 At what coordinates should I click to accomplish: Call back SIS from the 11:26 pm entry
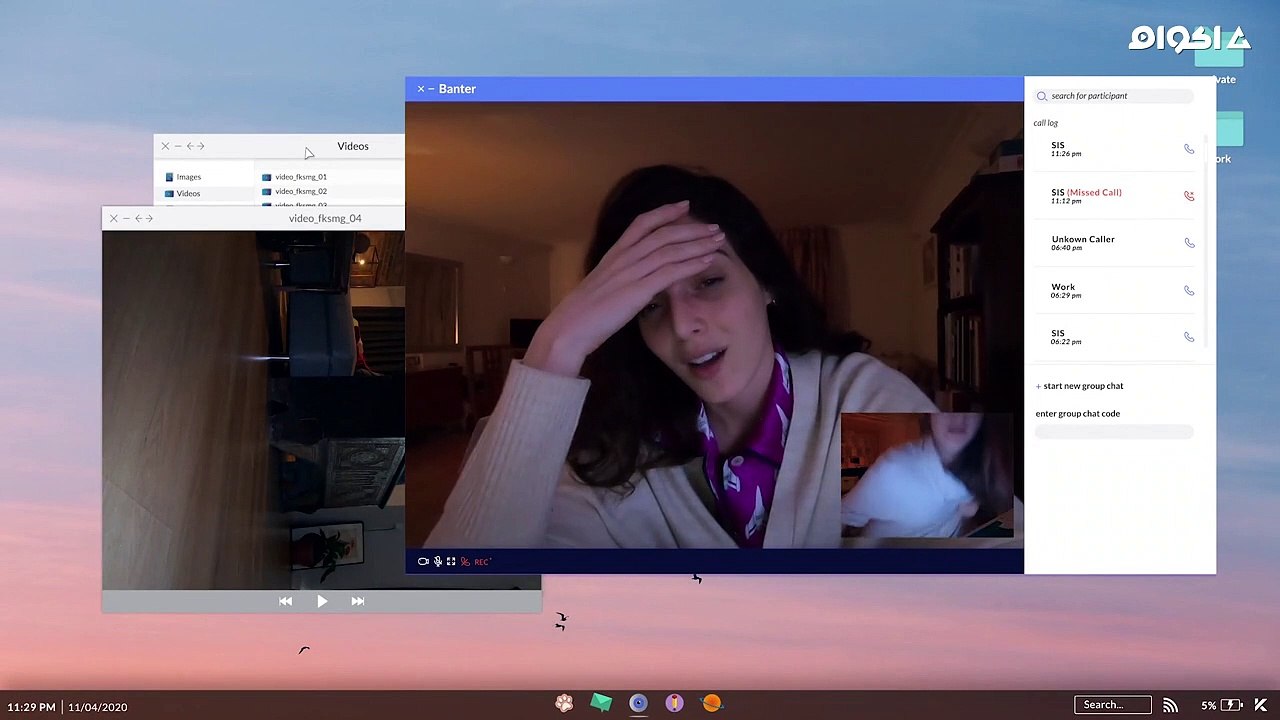(x=1189, y=149)
